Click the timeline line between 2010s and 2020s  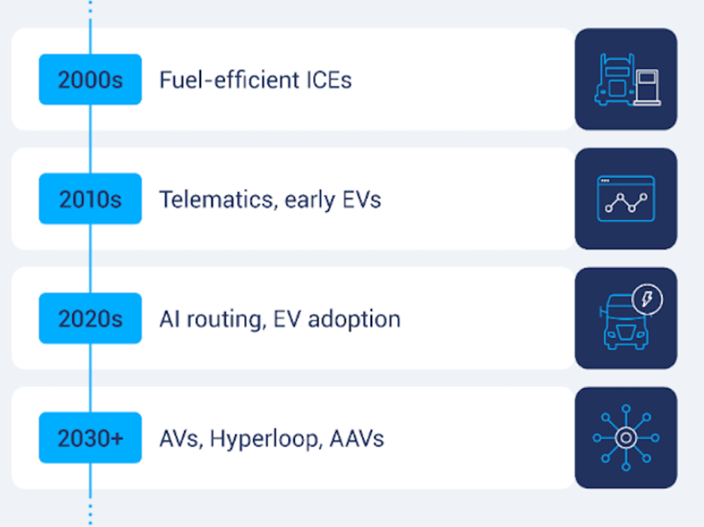[x=90, y=259]
